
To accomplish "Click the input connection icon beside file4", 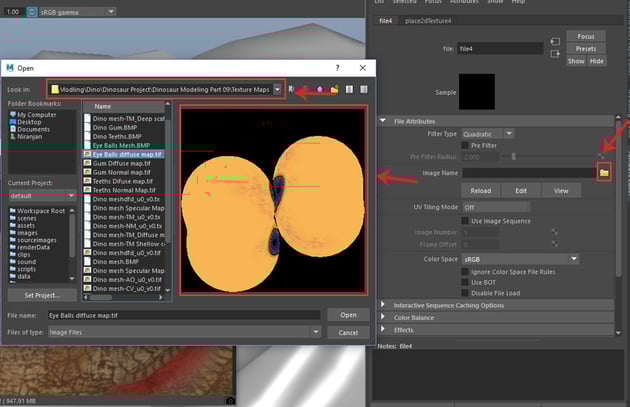I will 554,42.
